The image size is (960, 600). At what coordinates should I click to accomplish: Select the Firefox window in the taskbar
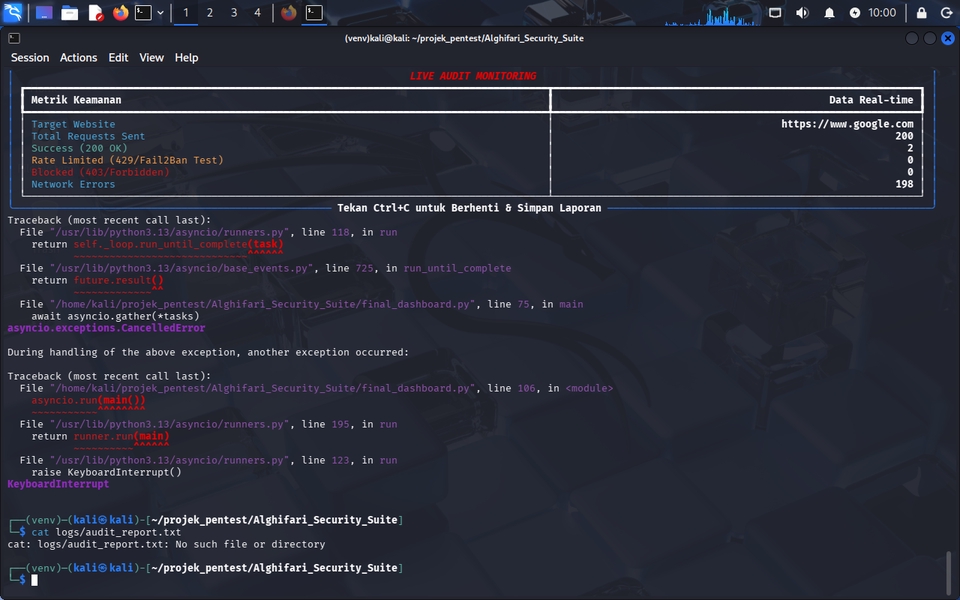[288, 12]
